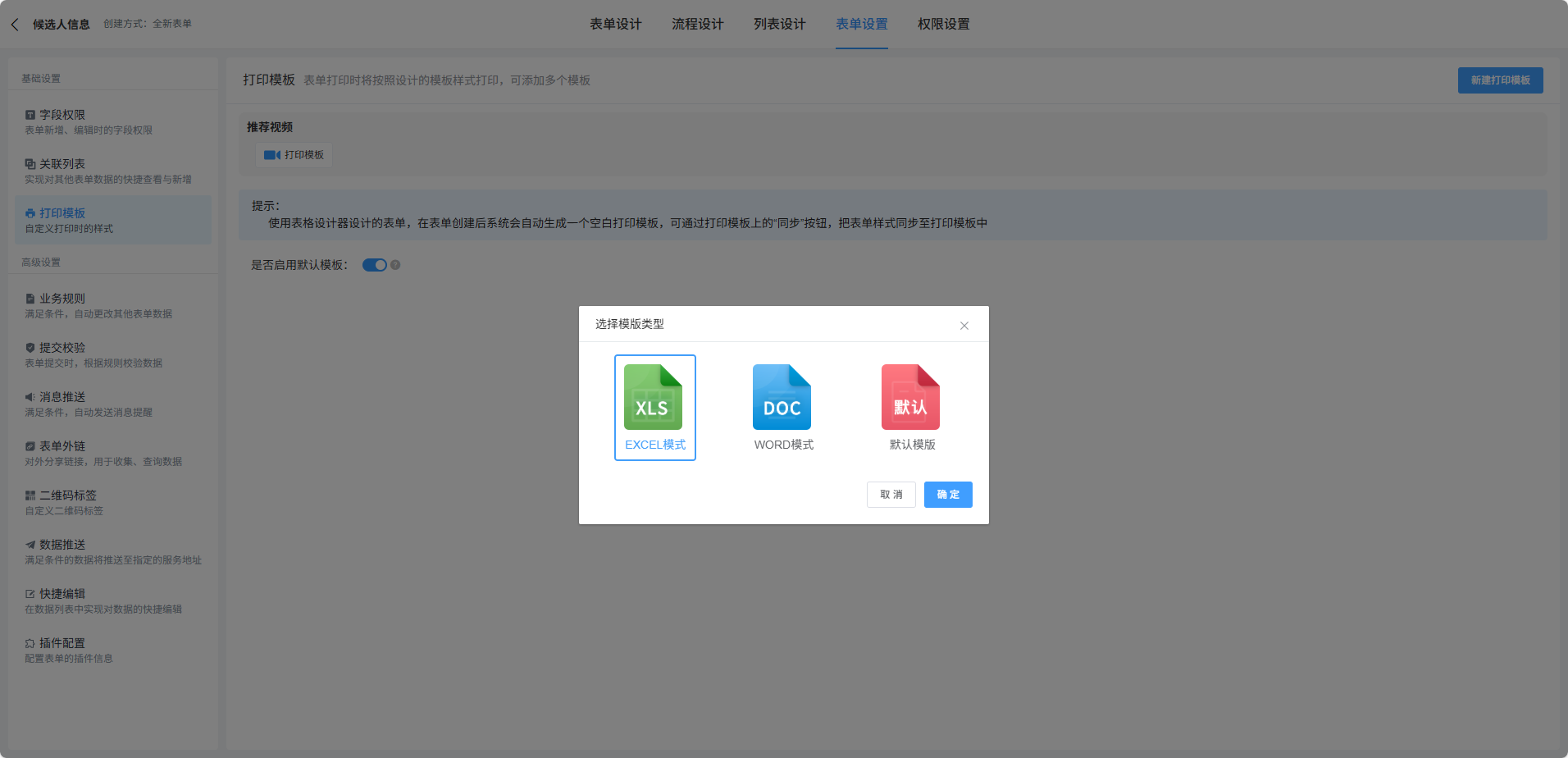Open 关联列表 sidebar item

62,164
